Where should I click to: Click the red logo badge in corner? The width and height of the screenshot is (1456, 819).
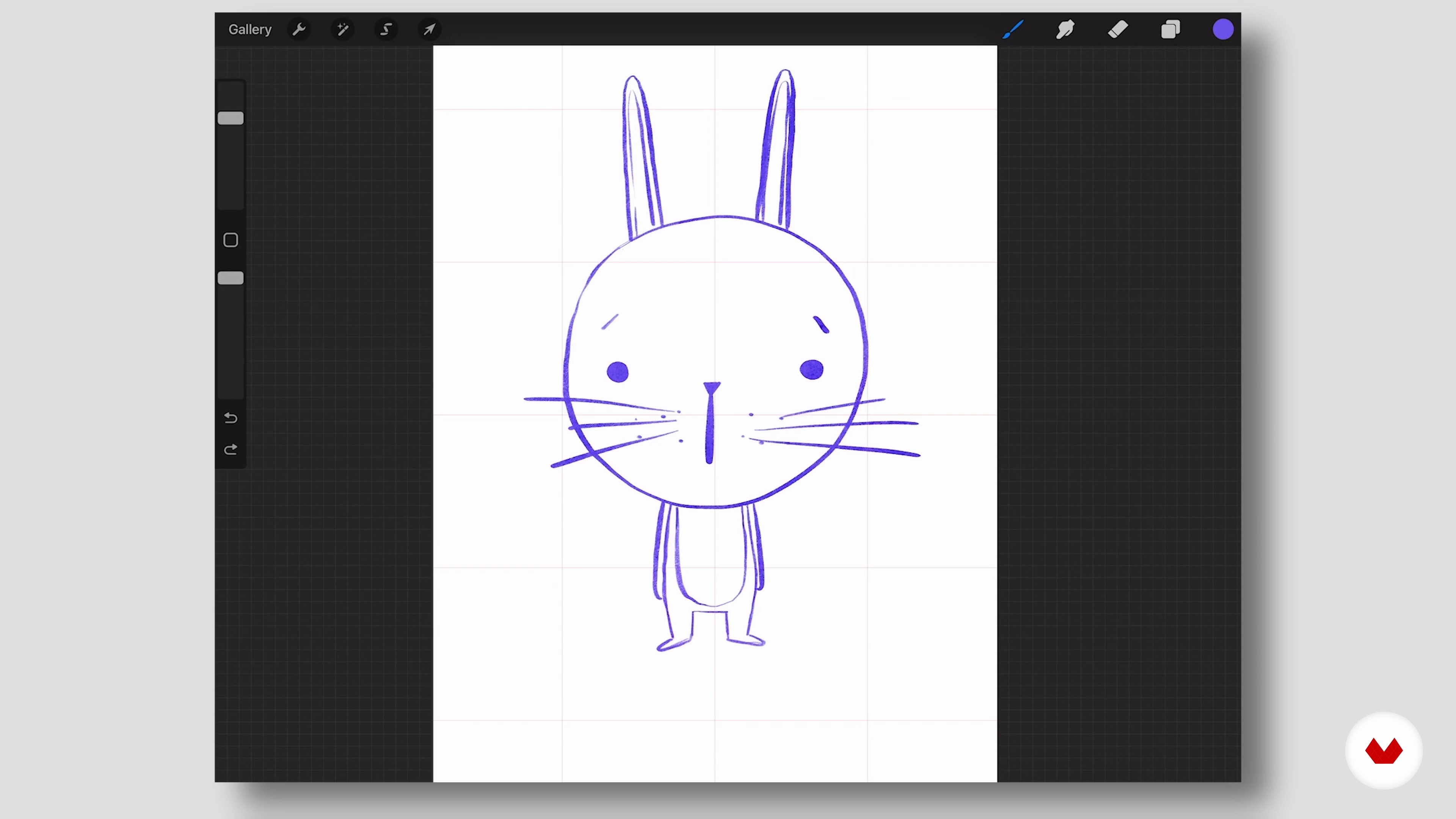(x=1384, y=751)
